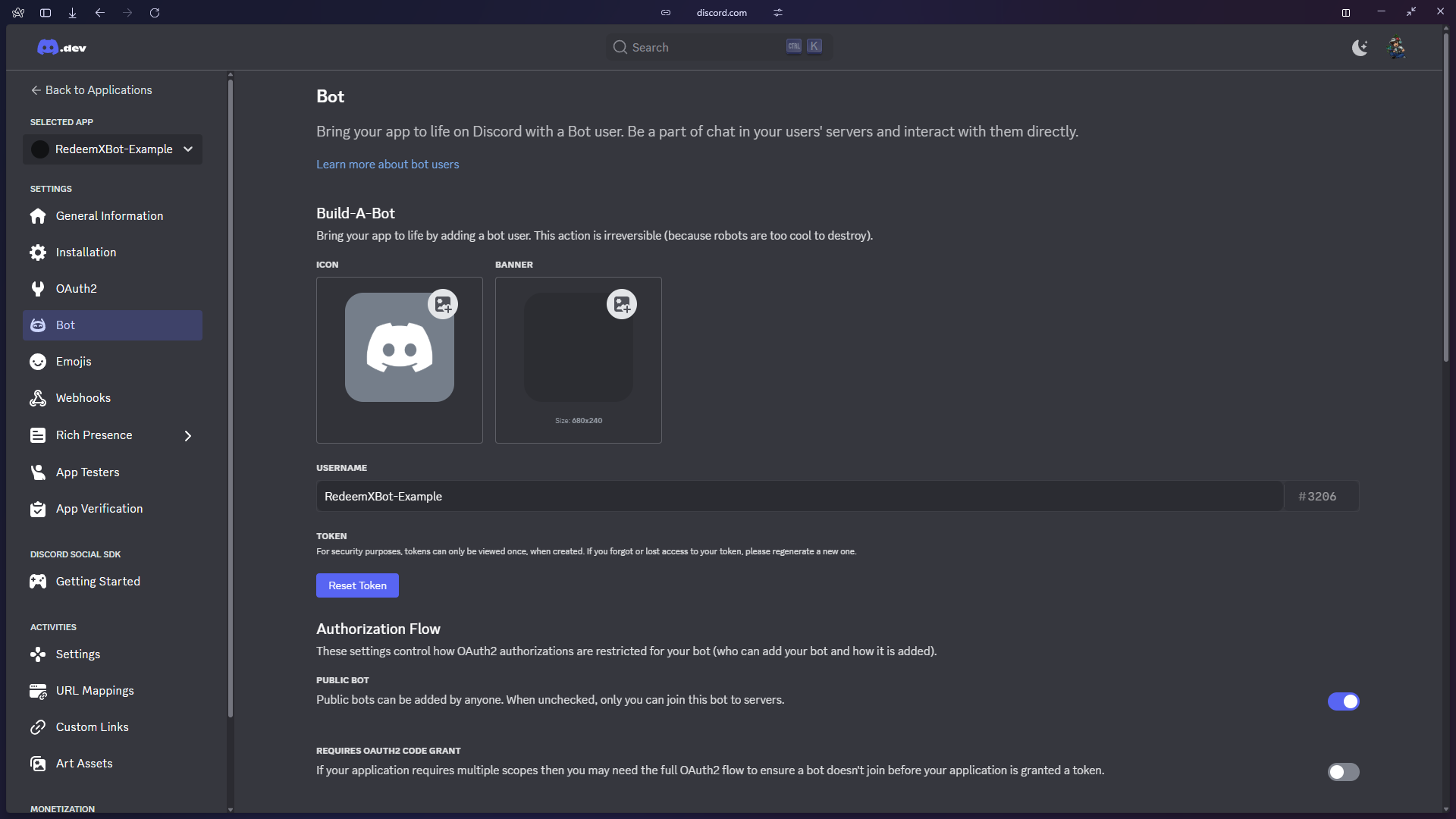Open the URL Mappings page

pyautogui.click(x=112, y=691)
